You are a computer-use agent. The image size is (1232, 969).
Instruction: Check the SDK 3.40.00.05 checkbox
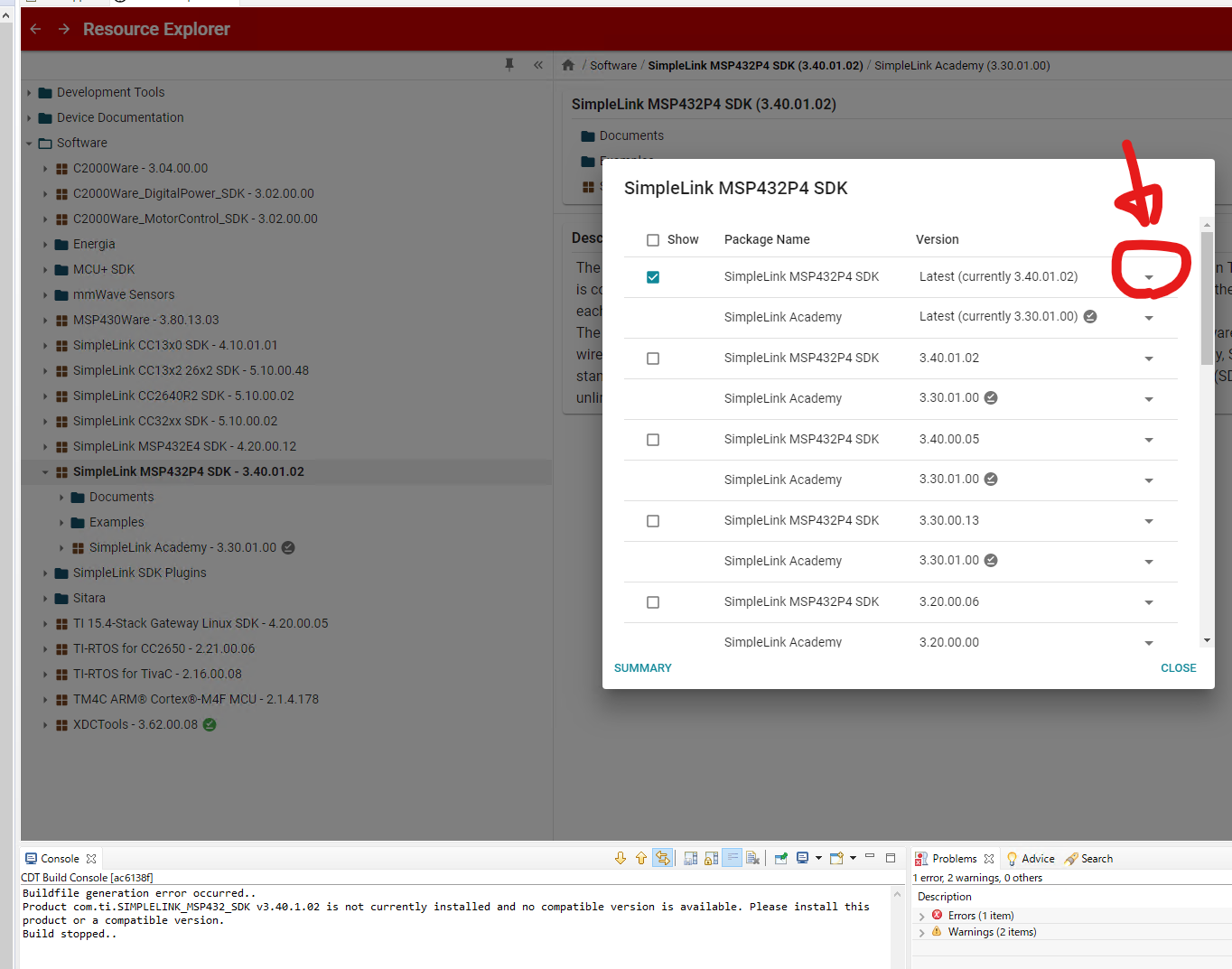tap(653, 440)
